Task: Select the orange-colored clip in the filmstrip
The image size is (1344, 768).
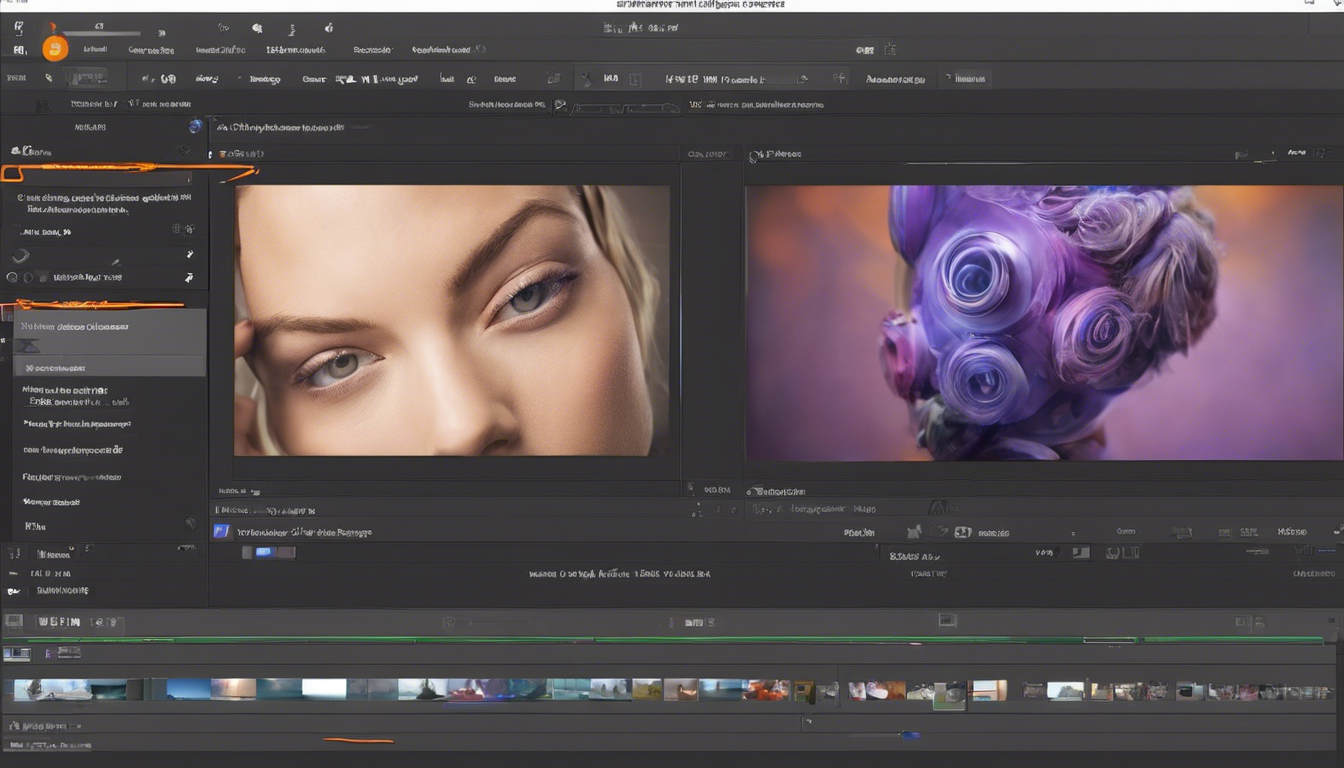Action: click(767, 690)
